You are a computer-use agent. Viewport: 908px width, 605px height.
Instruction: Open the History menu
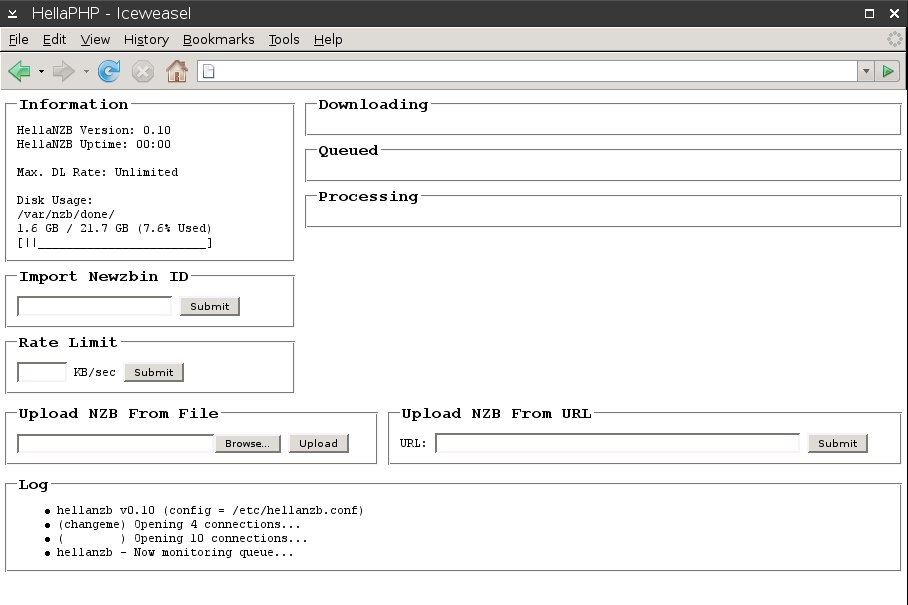tap(146, 39)
